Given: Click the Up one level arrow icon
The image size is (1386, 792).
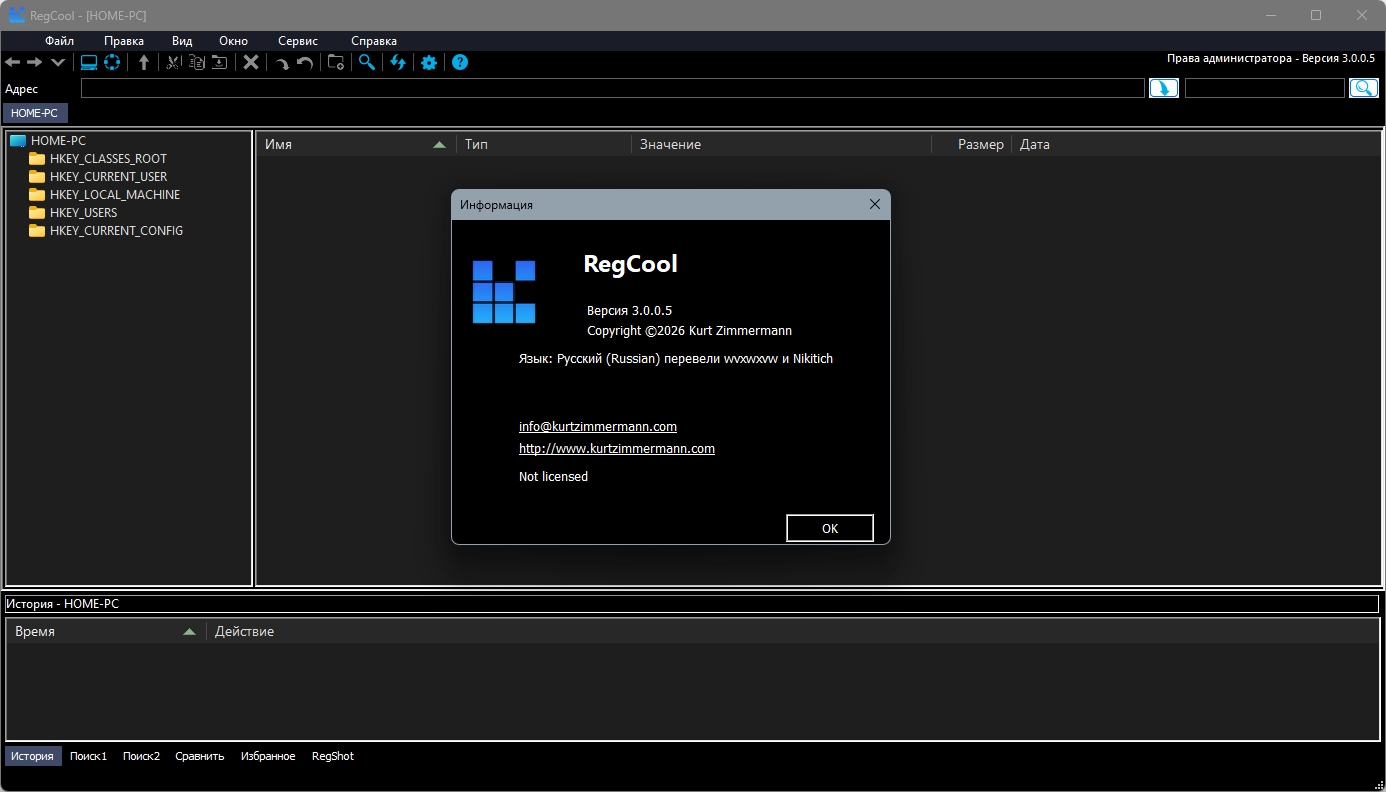Looking at the screenshot, I should click(144, 62).
